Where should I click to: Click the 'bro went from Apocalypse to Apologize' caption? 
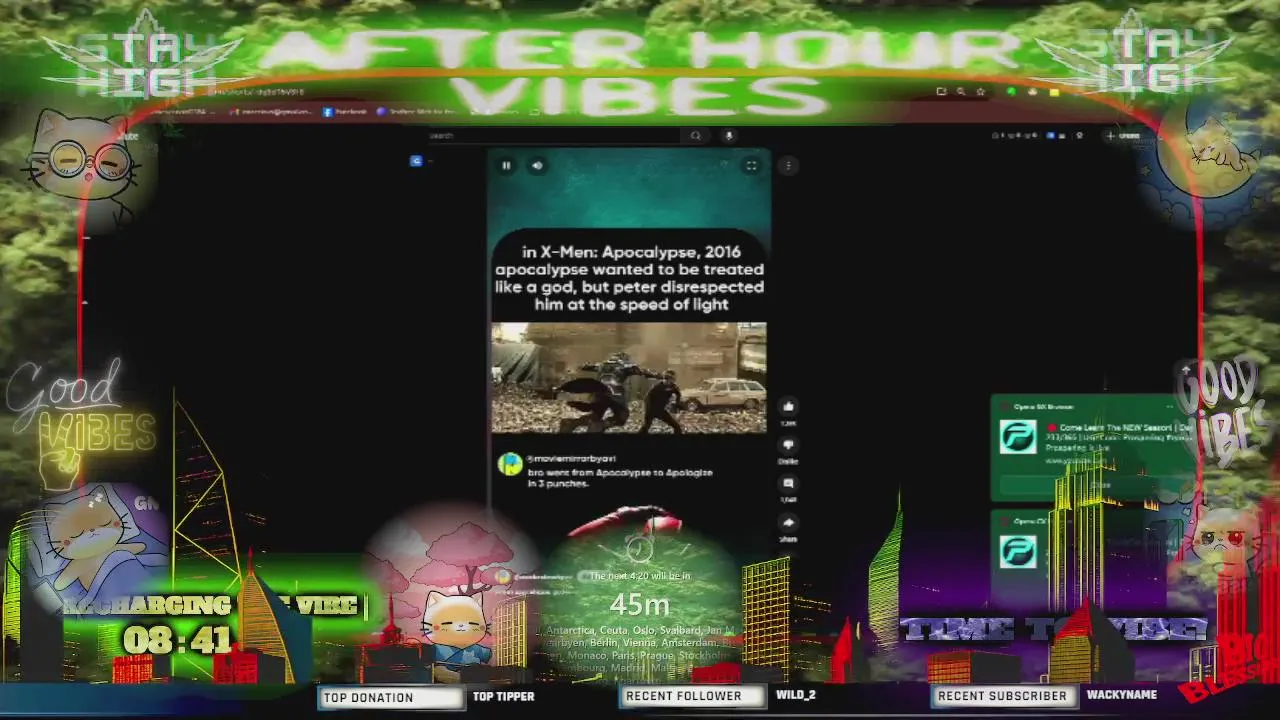(x=620, y=477)
